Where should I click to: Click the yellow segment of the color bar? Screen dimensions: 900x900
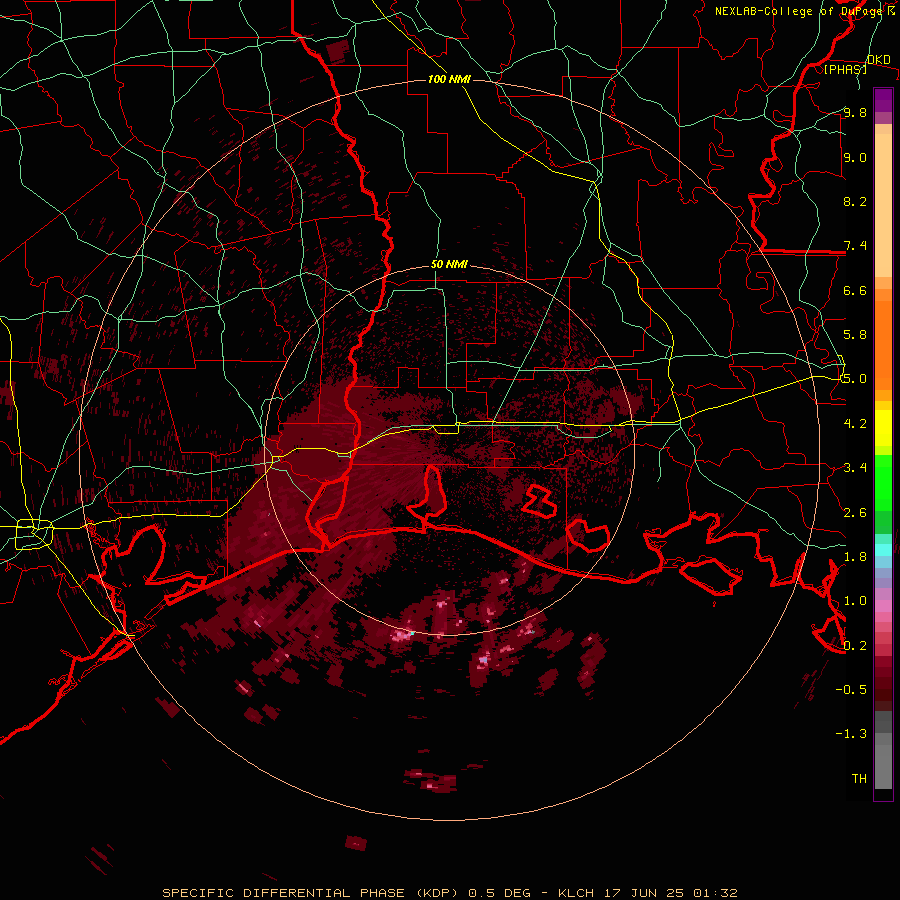(883, 428)
